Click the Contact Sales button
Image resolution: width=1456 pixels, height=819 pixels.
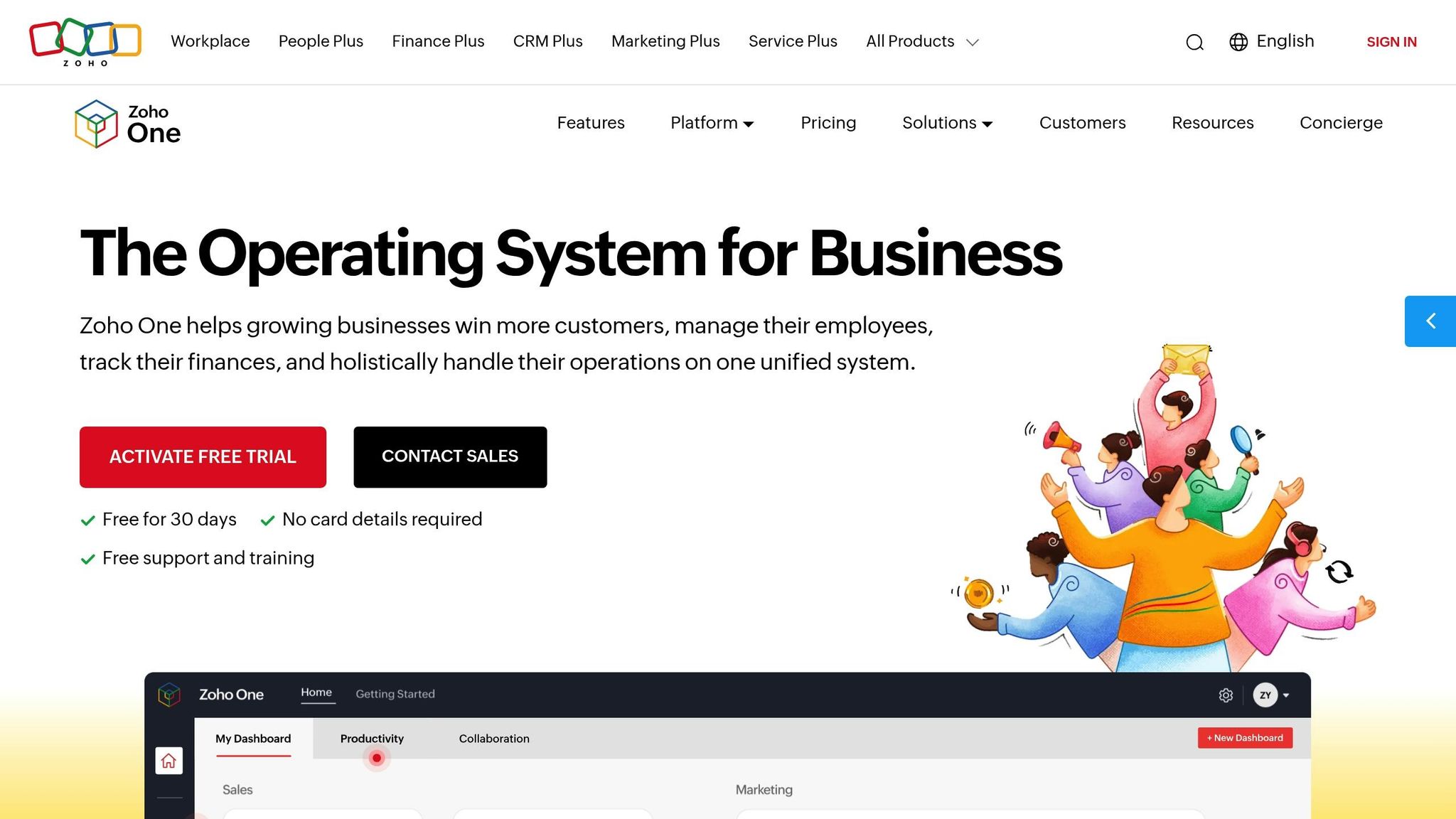click(x=449, y=456)
